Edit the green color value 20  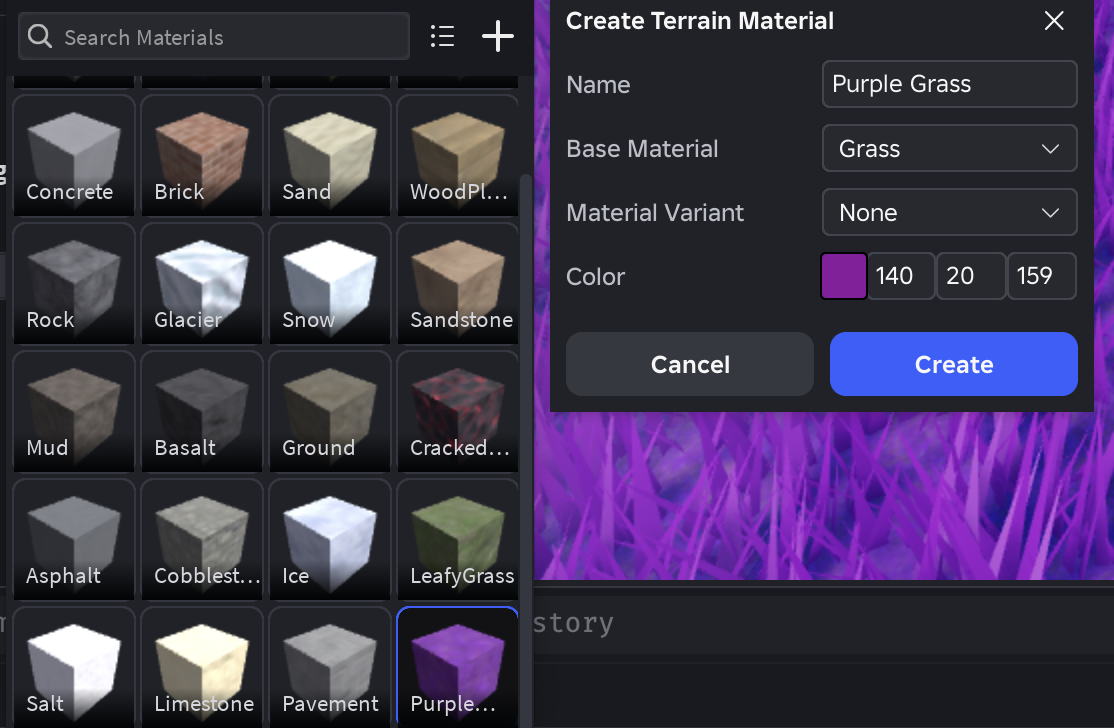pyautogui.click(x=970, y=276)
